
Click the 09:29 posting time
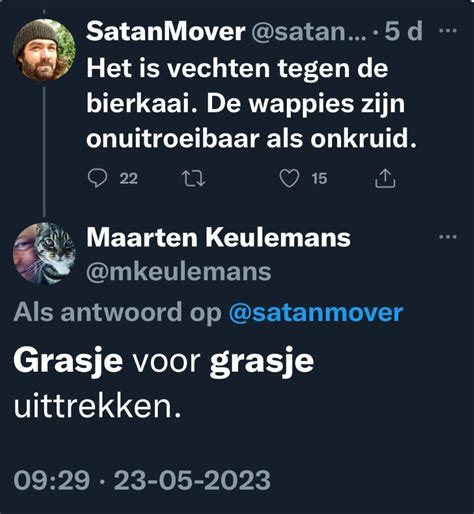[52, 480]
